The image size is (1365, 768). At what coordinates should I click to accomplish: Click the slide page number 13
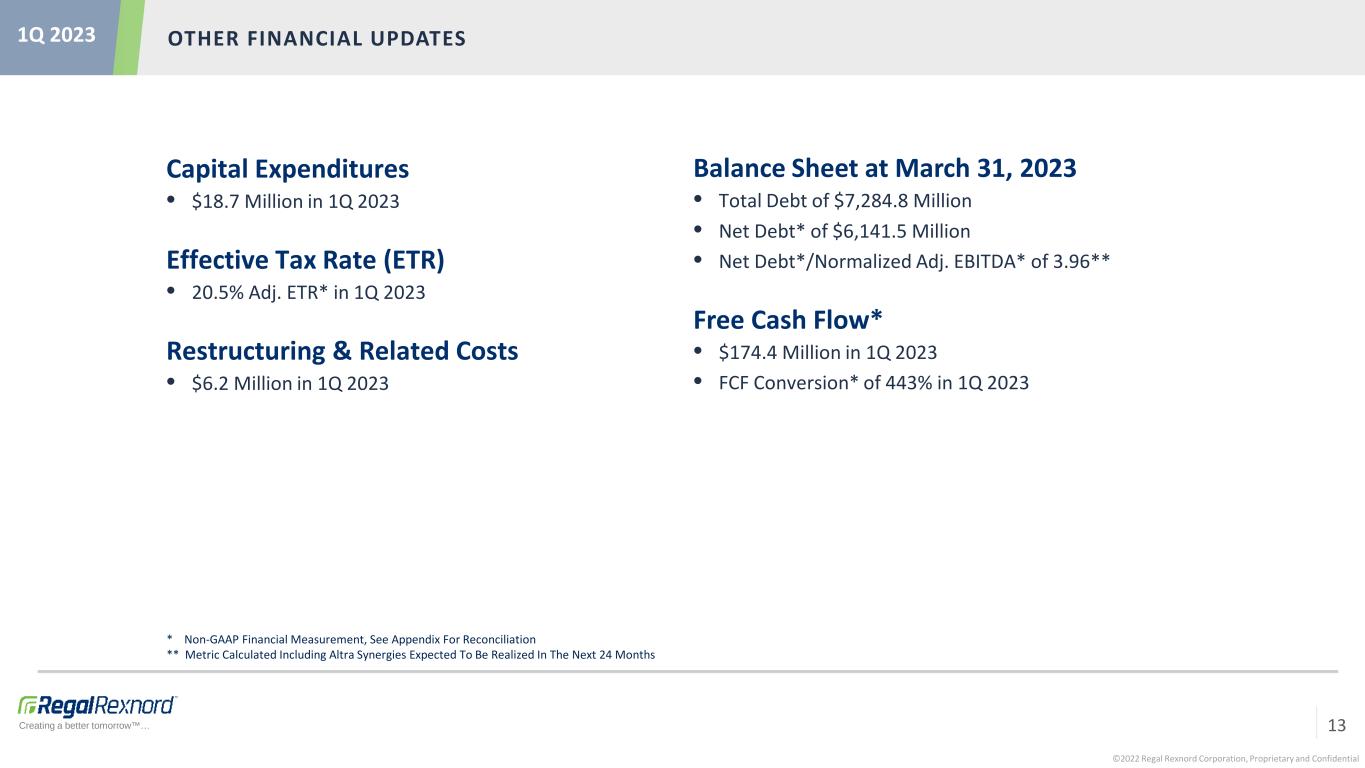(x=1336, y=725)
